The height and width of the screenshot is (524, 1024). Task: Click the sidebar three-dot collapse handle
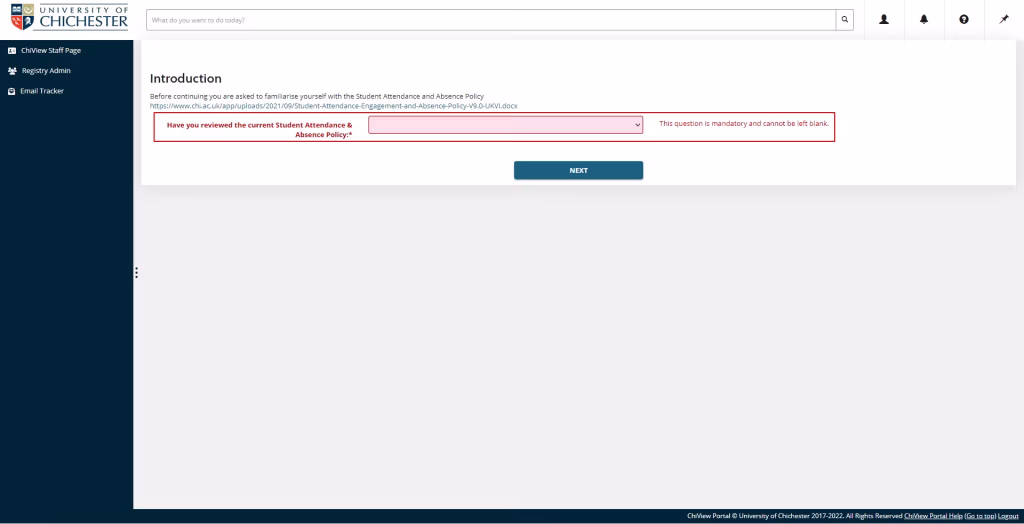(136, 272)
